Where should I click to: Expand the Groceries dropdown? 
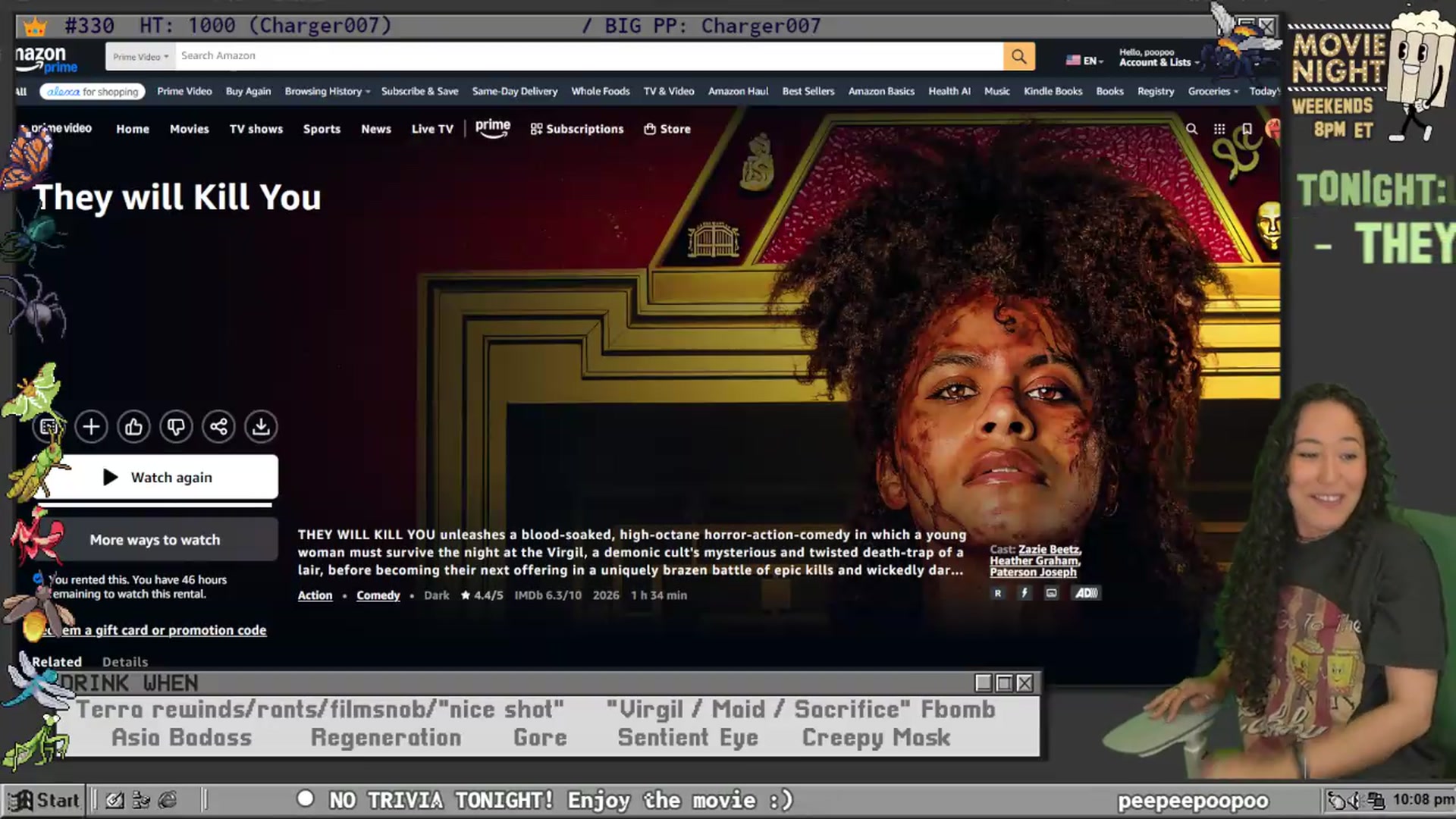click(1213, 91)
